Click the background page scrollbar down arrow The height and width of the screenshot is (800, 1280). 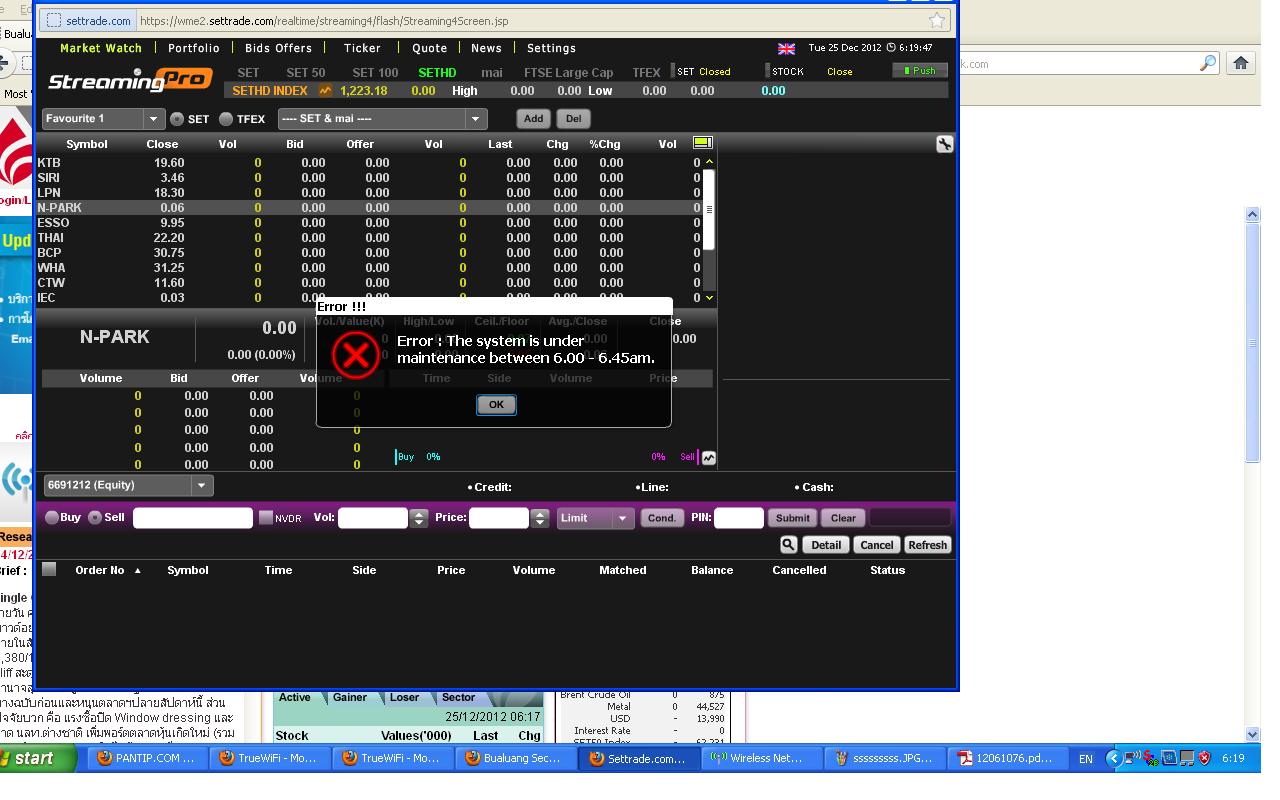point(1252,735)
